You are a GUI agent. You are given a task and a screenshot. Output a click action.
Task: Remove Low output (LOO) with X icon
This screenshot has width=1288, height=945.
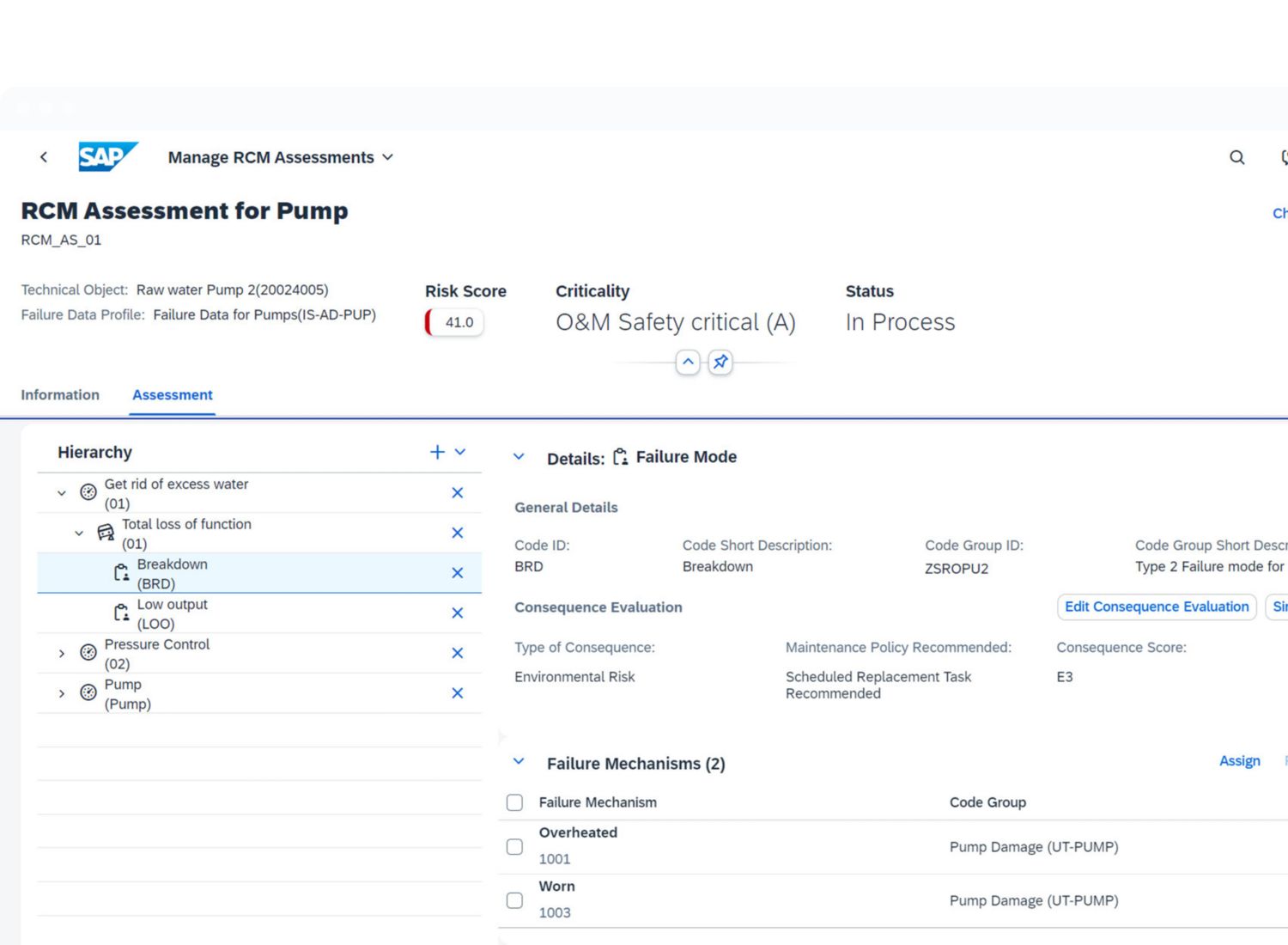pyautogui.click(x=457, y=613)
